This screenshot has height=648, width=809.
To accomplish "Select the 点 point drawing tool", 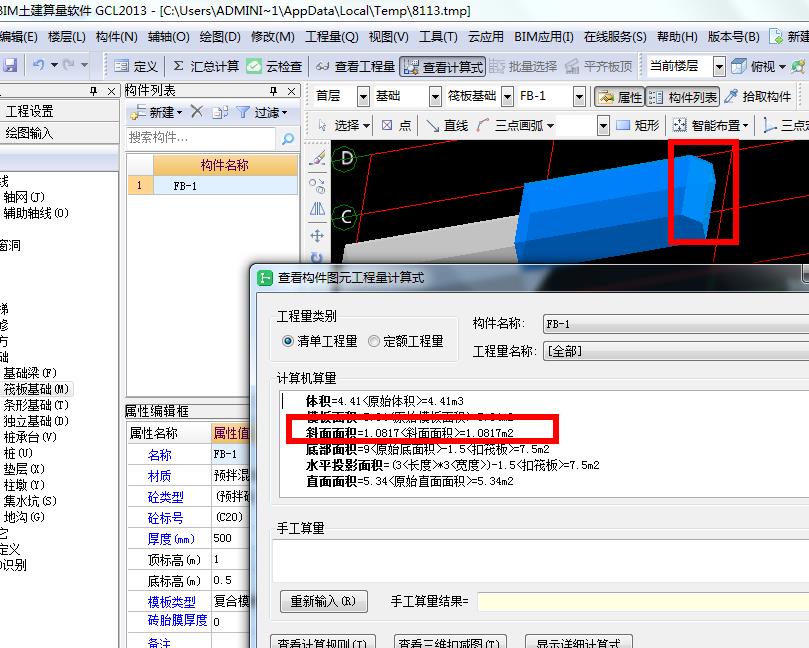I will click(x=397, y=125).
